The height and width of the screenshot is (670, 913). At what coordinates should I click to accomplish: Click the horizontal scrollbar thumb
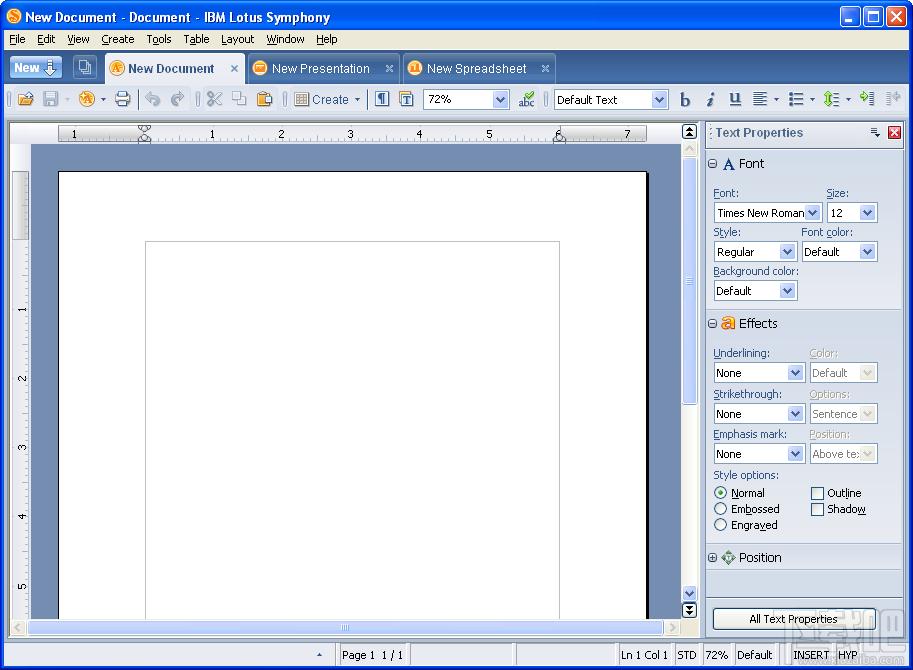(345, 628)
